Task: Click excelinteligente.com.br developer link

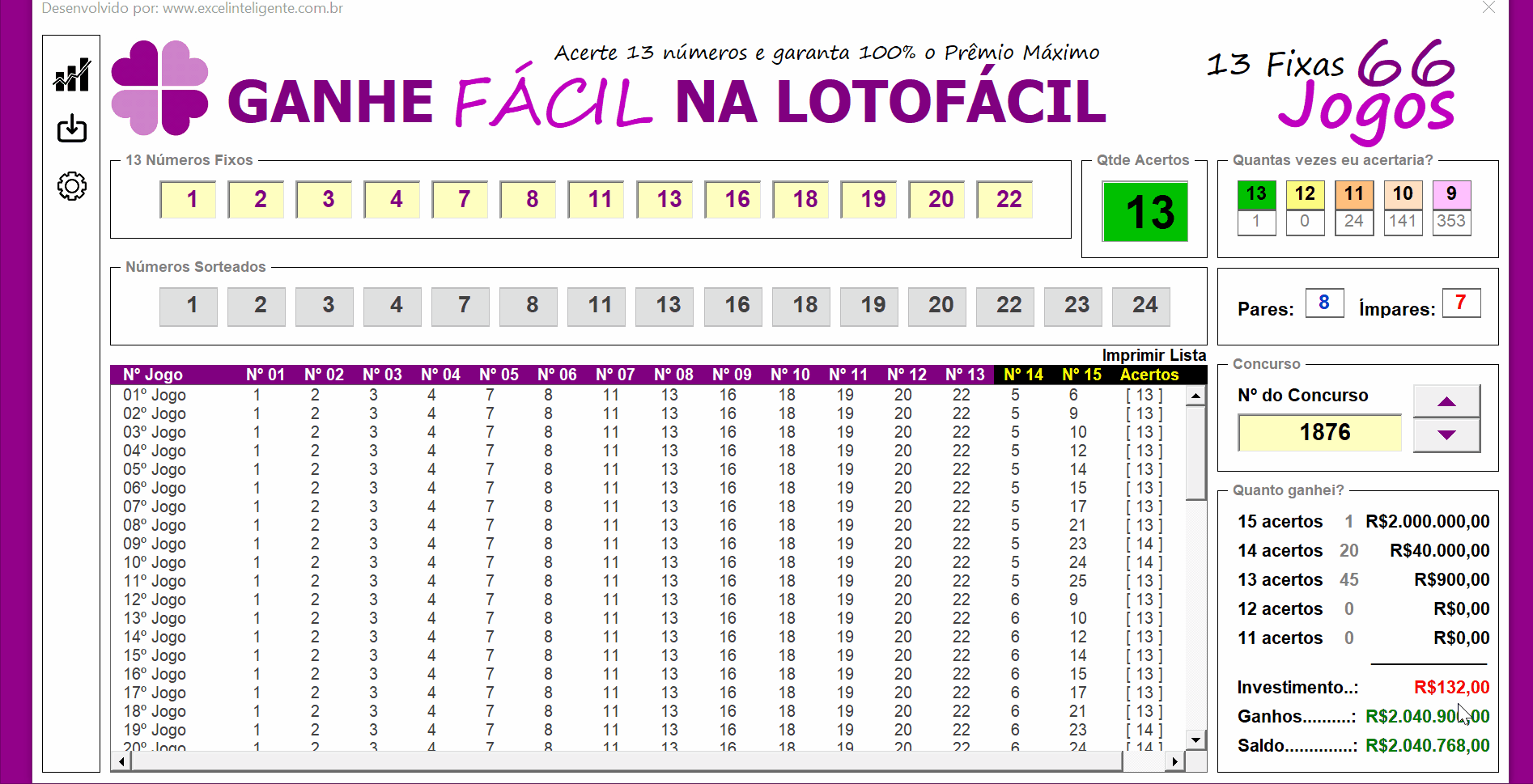Action: (253, 8)
